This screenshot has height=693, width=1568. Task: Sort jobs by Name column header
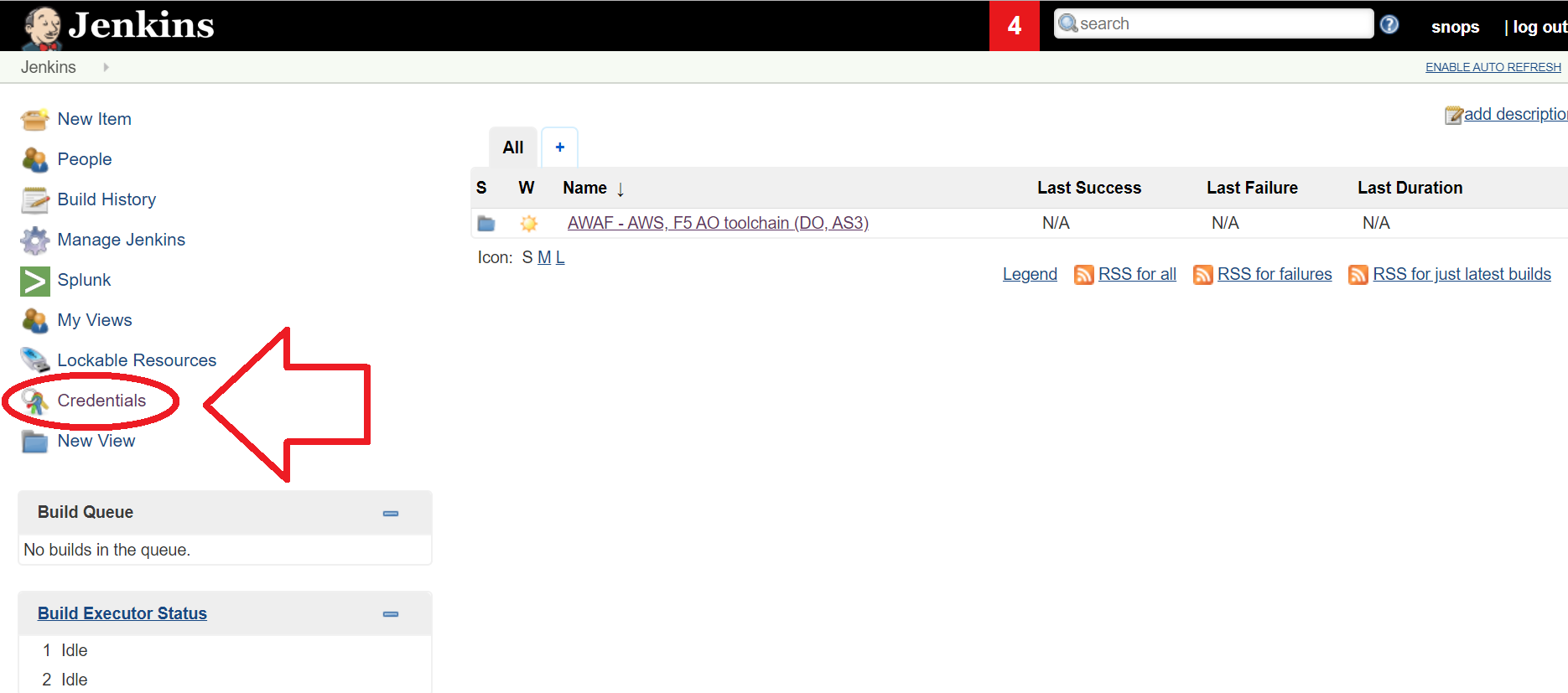coord(594,189)
